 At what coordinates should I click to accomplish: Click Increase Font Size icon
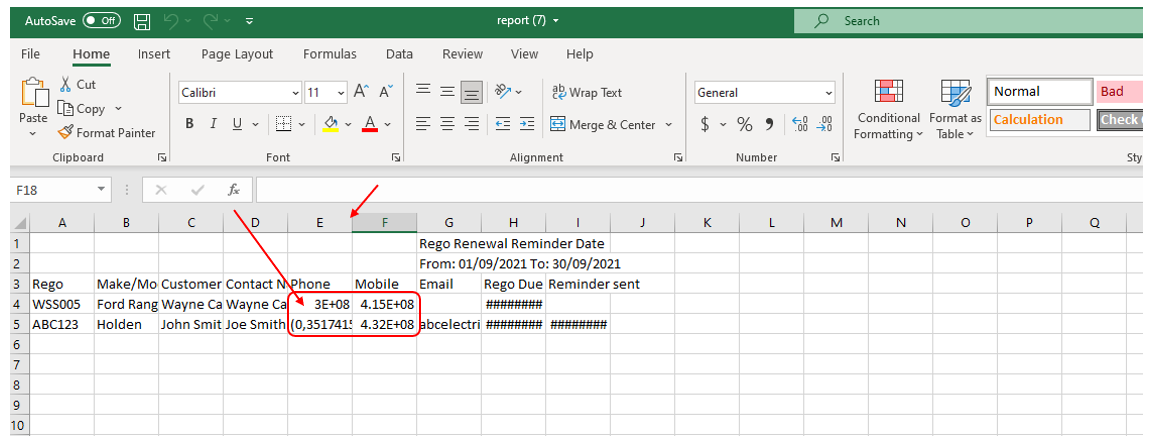click(361, 92)
